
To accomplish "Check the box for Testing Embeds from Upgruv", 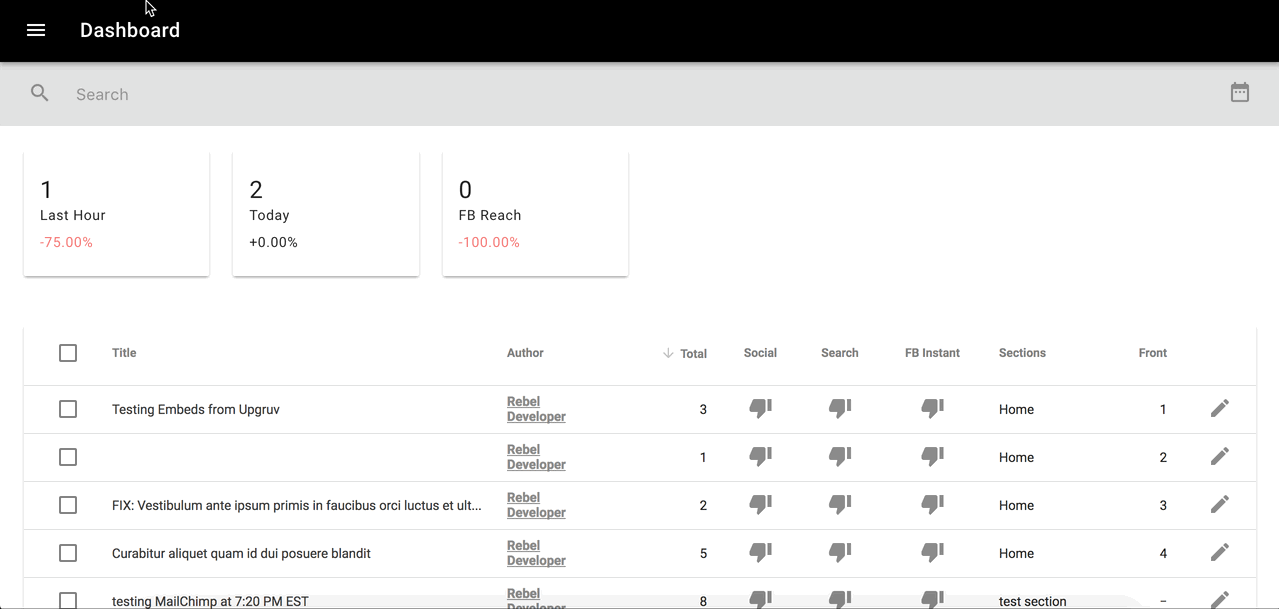I will [68, 409].
